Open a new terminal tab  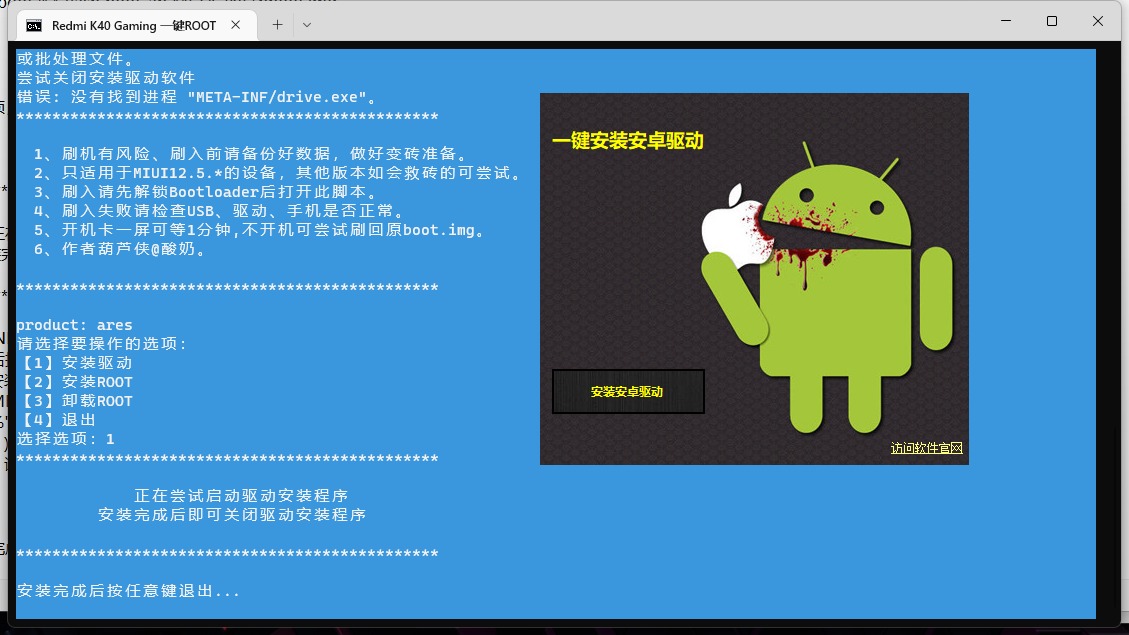tap(277, 24)
